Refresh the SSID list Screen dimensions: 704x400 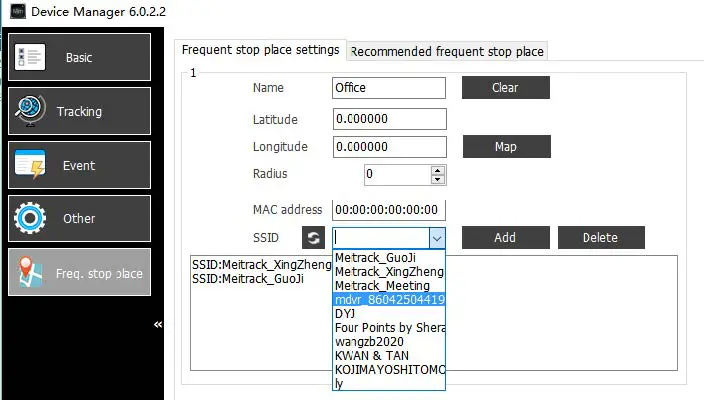point(313,237)
